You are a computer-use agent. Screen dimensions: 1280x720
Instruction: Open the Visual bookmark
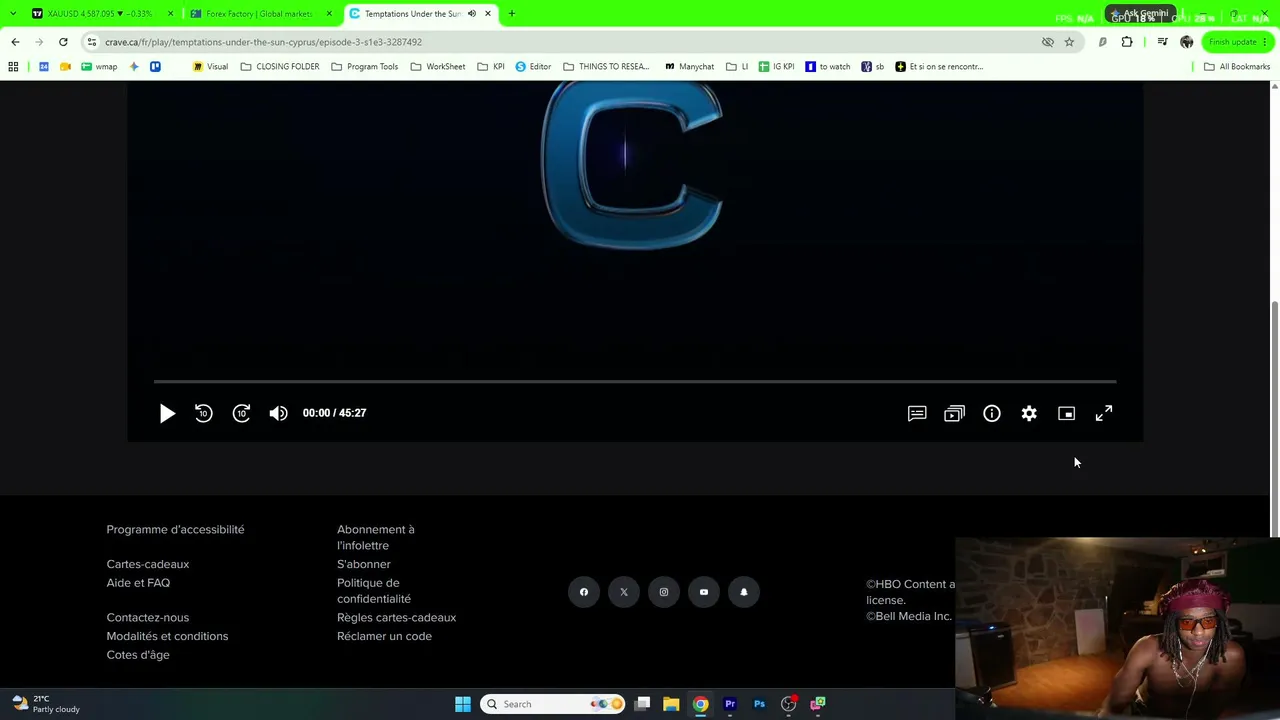(210, 67)
